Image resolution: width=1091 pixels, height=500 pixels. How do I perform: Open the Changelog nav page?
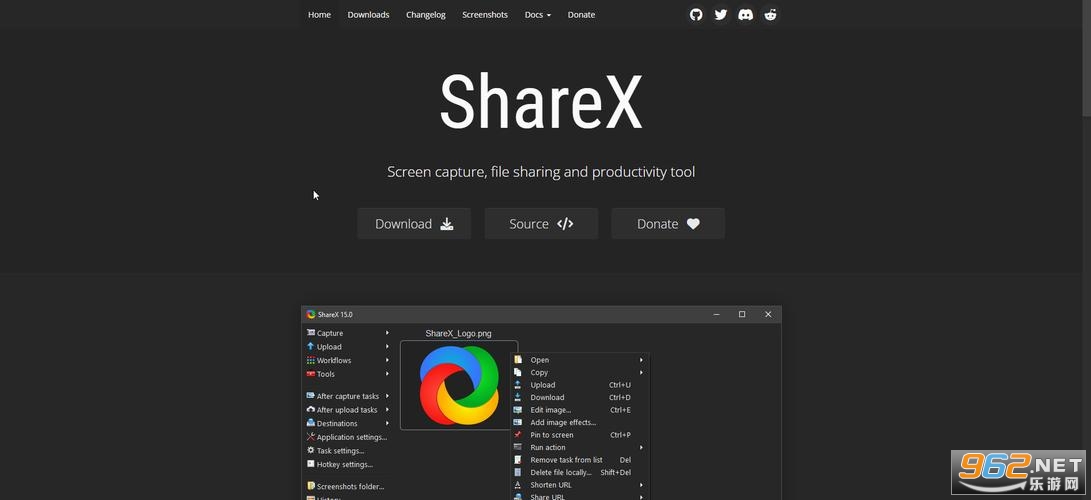point(426,15)
